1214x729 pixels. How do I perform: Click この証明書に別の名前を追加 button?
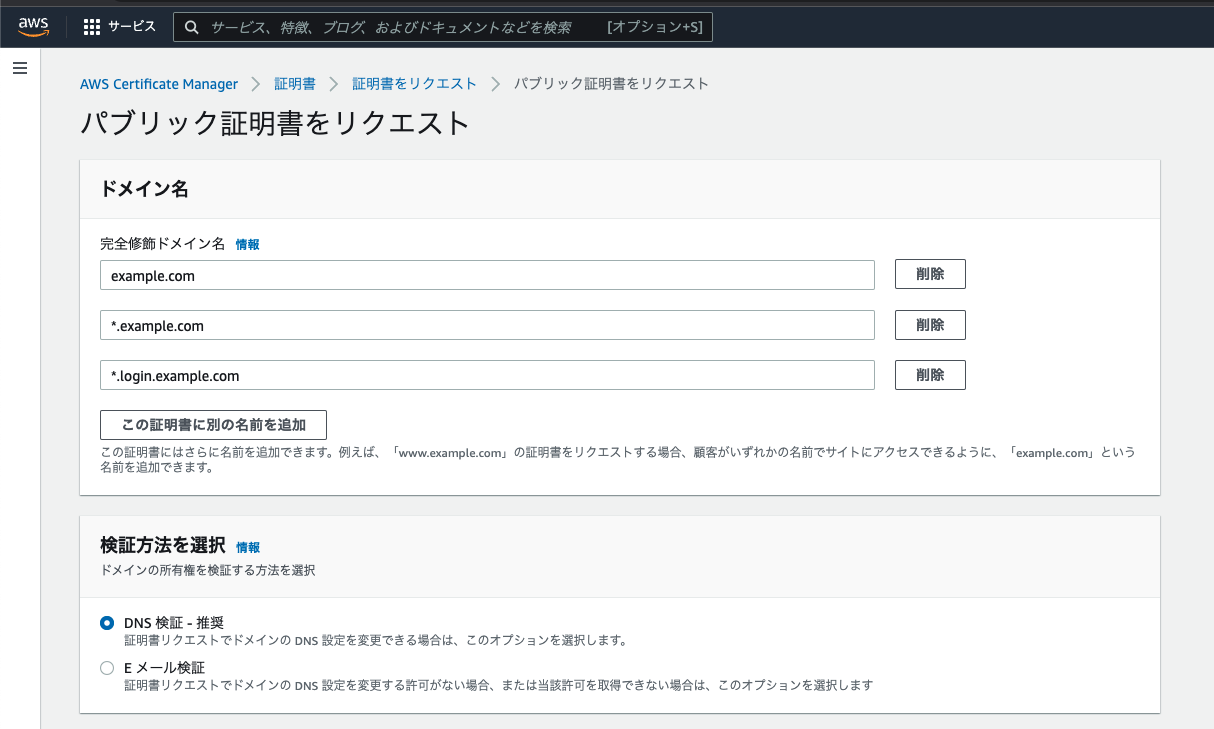coord(214,425)
